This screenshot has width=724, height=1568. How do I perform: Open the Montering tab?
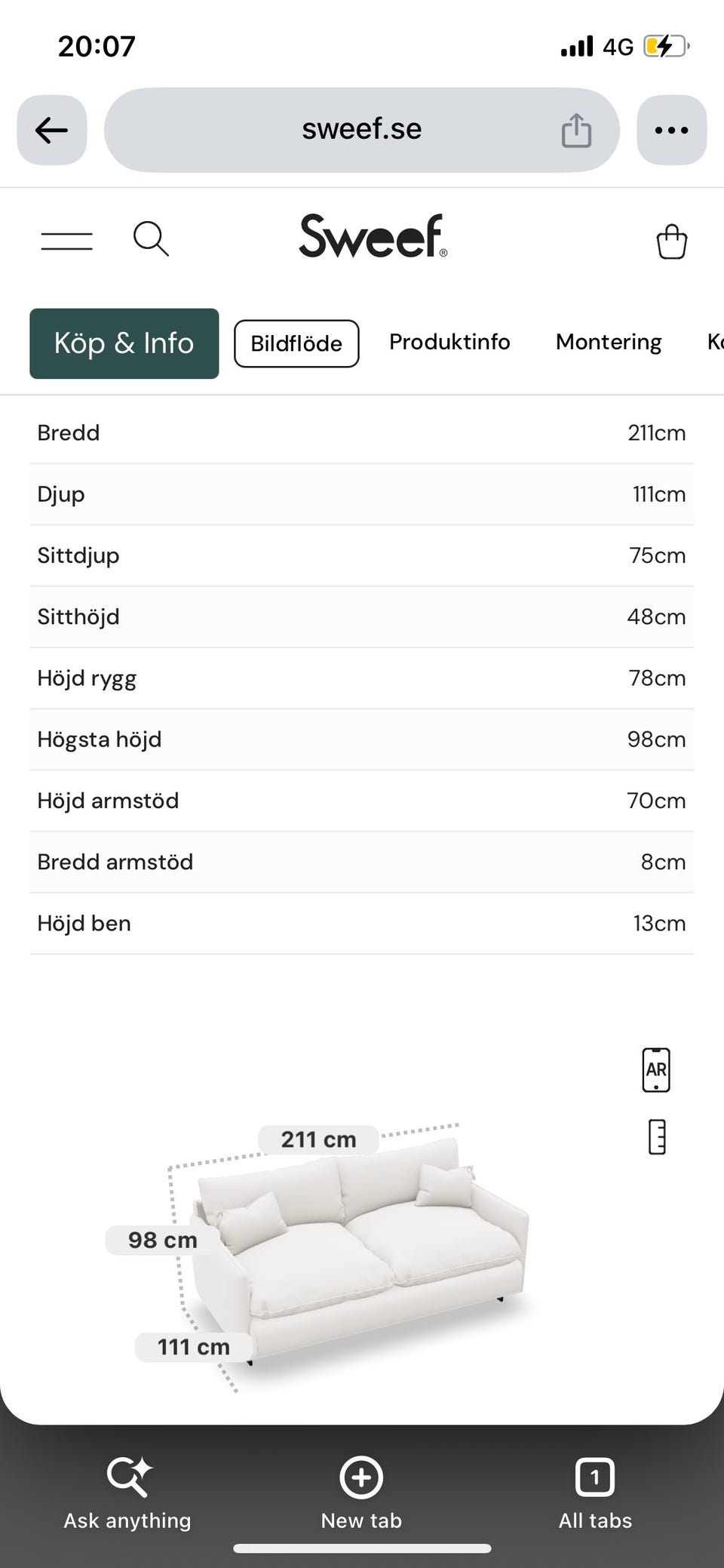point(609,342)
